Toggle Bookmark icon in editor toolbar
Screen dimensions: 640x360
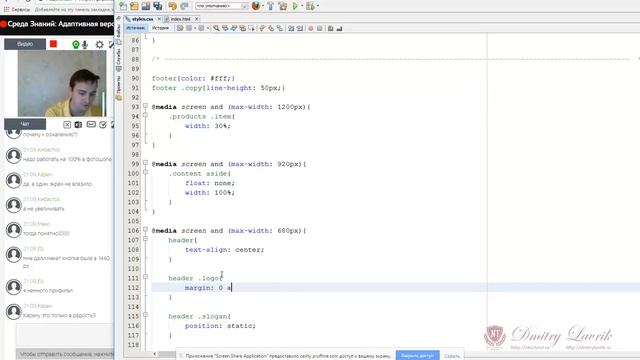[x=280, y=28]
